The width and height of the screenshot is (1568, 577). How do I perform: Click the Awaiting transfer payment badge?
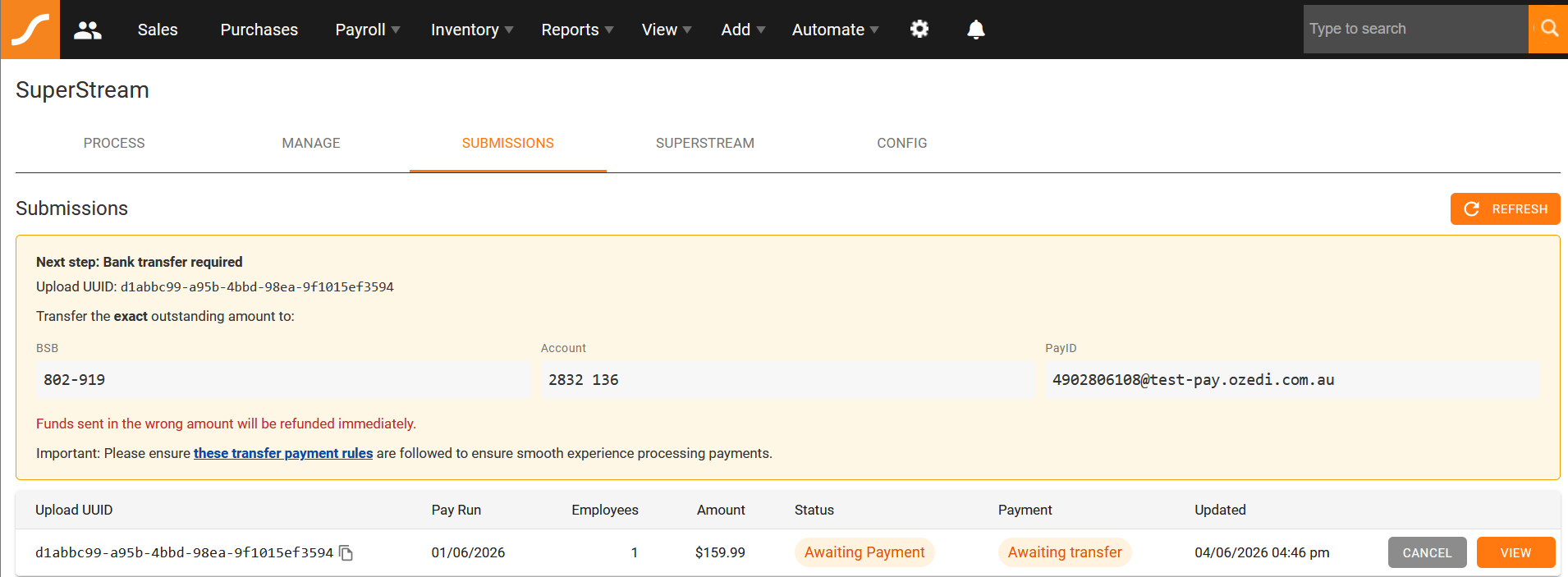[x=1065, y=552]
